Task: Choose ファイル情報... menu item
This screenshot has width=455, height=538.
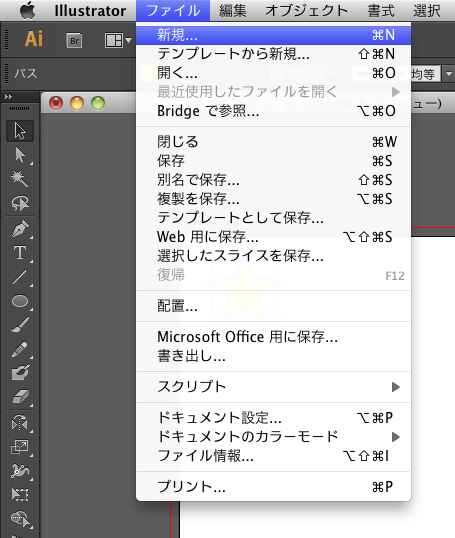Action: (274, 456)
